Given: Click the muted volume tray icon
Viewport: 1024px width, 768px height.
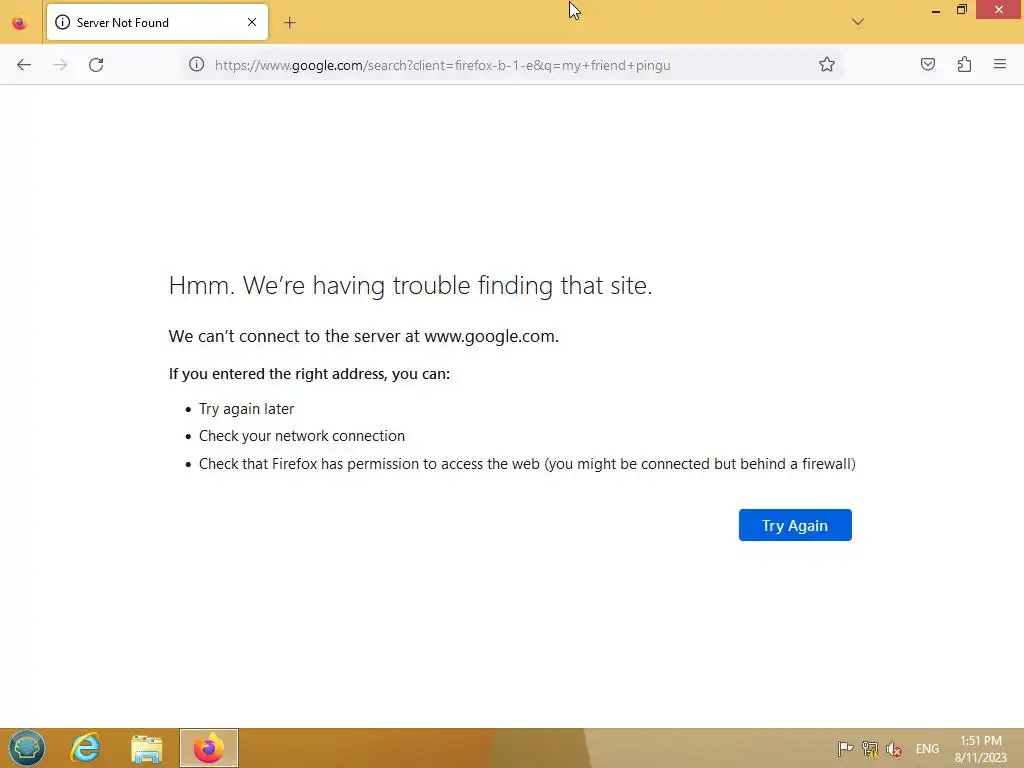Looking at the screenshot, I should pos(894,748).
